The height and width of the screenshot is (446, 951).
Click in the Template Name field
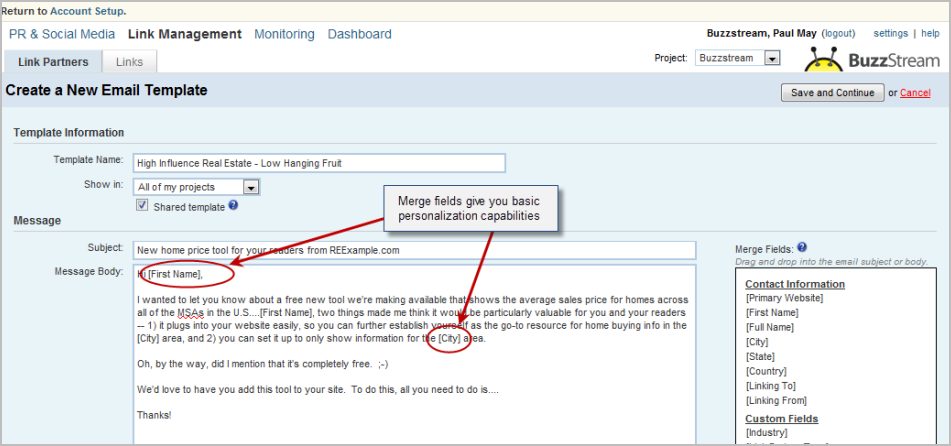coord(319,163)
